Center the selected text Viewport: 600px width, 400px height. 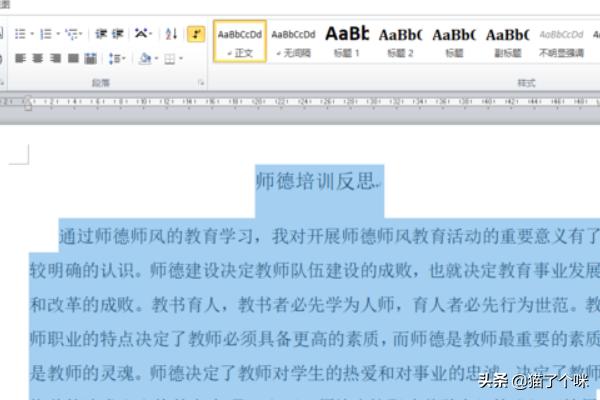pyautogui.click(x=38, y=58)
